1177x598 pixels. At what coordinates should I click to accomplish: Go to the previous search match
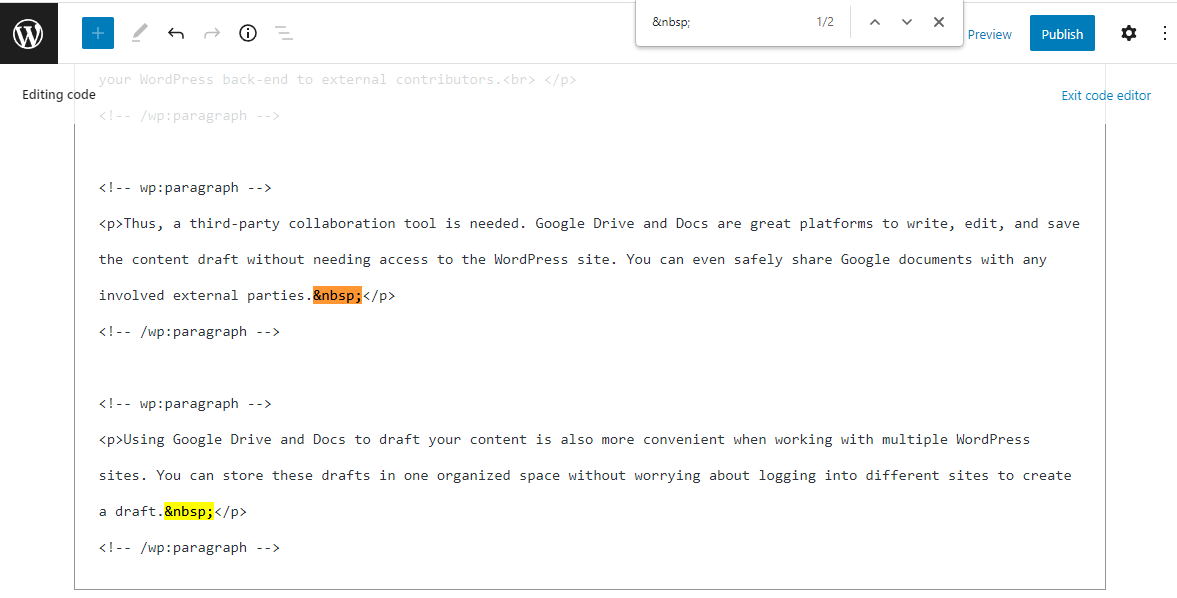click(874, 22)
